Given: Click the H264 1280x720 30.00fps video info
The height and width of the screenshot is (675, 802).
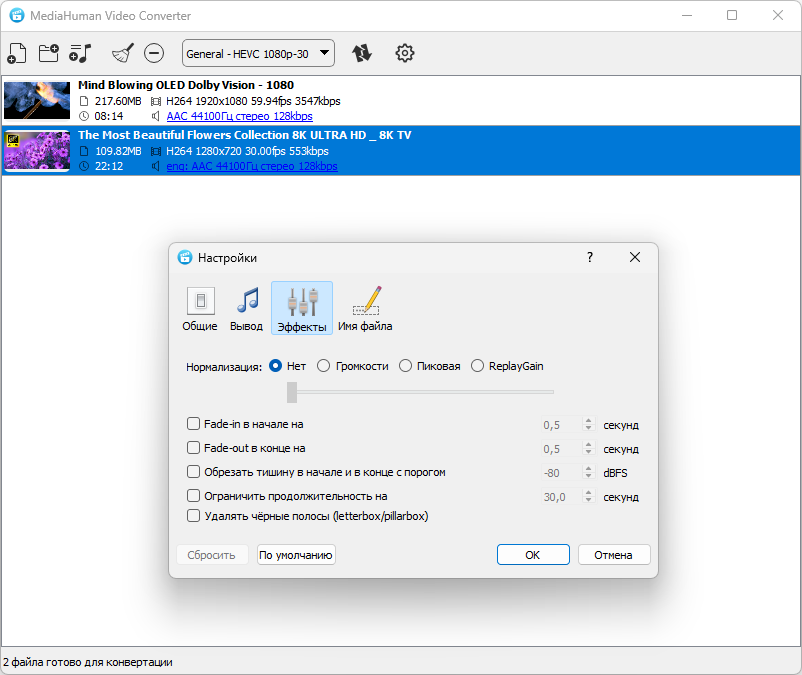Looking at the screenshot, I should (x=247, y=151).
